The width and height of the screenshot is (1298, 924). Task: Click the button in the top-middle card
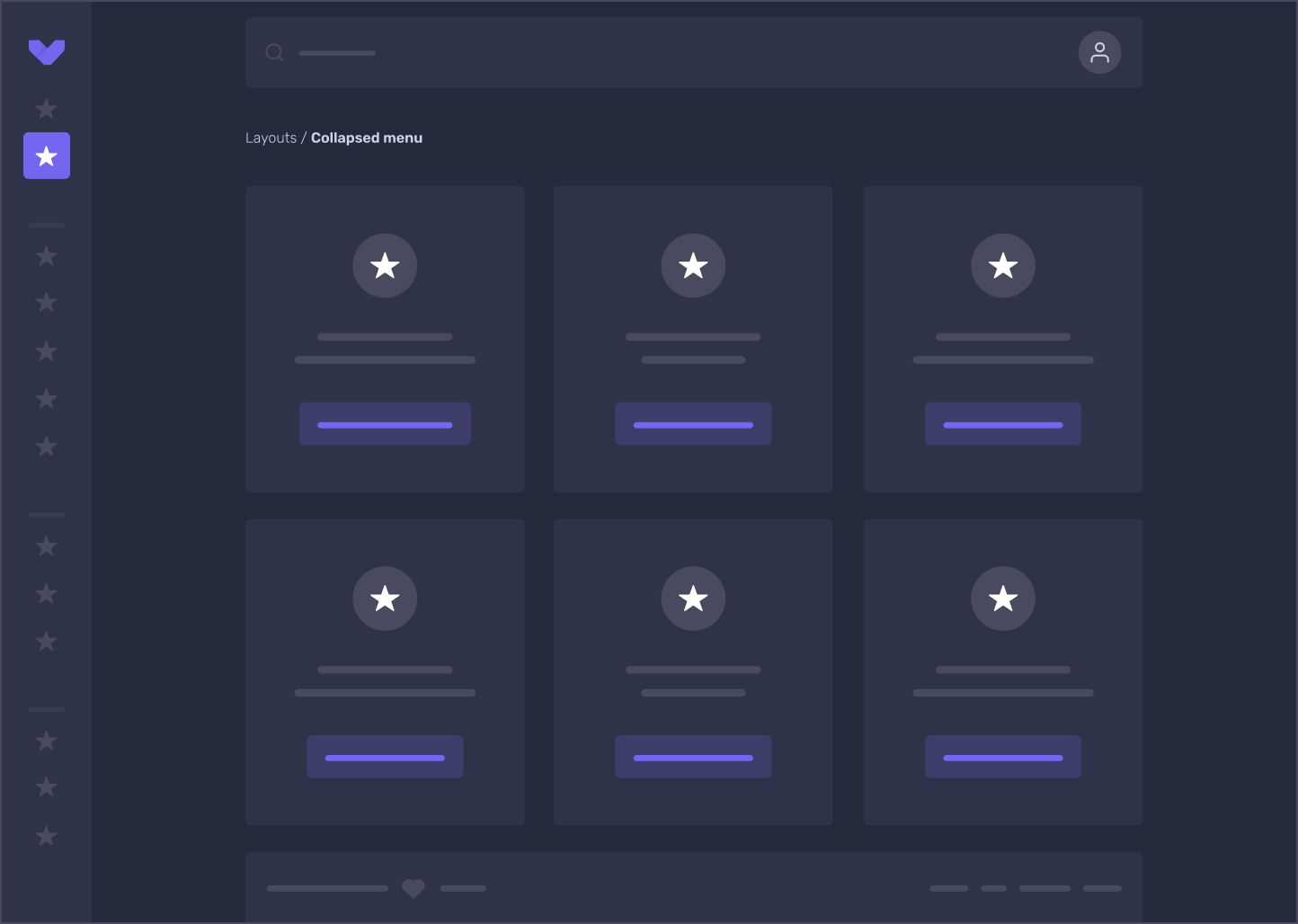(693, 423)
